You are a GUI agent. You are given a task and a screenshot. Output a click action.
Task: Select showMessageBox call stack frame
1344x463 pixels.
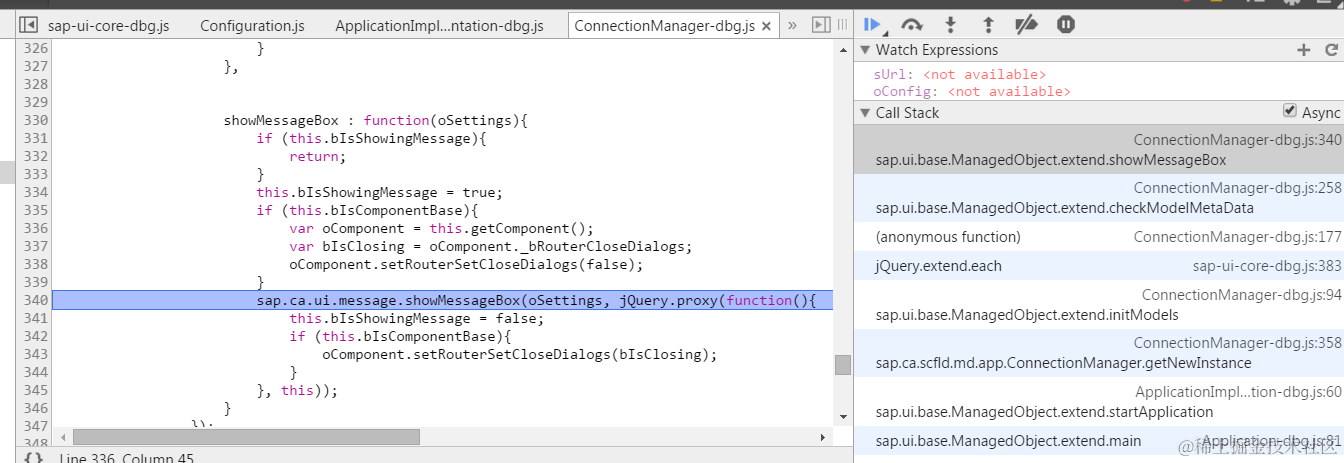1098,150
